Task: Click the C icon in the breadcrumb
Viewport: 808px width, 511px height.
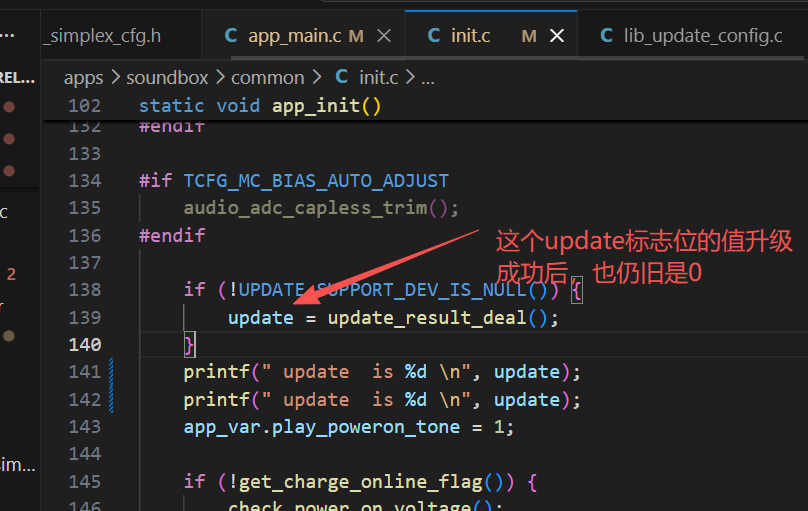Action: click(x=341, y=77)
